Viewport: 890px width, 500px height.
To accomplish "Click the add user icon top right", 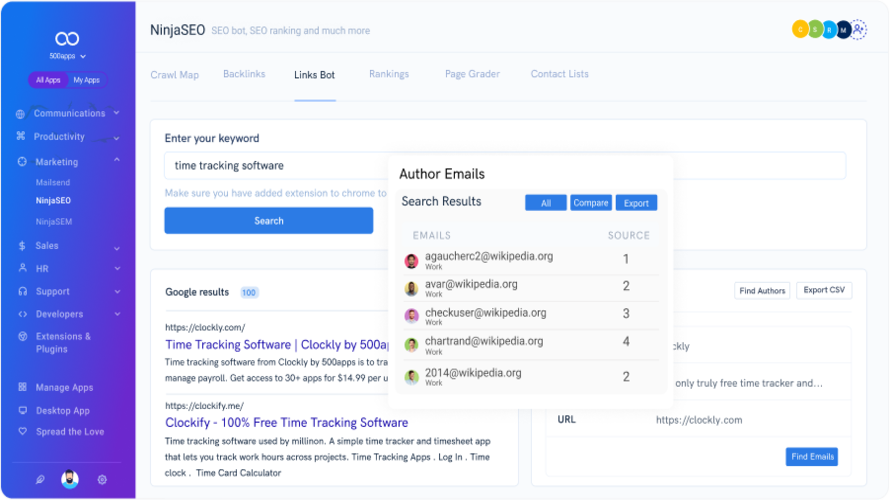I will tap(859, 29).
